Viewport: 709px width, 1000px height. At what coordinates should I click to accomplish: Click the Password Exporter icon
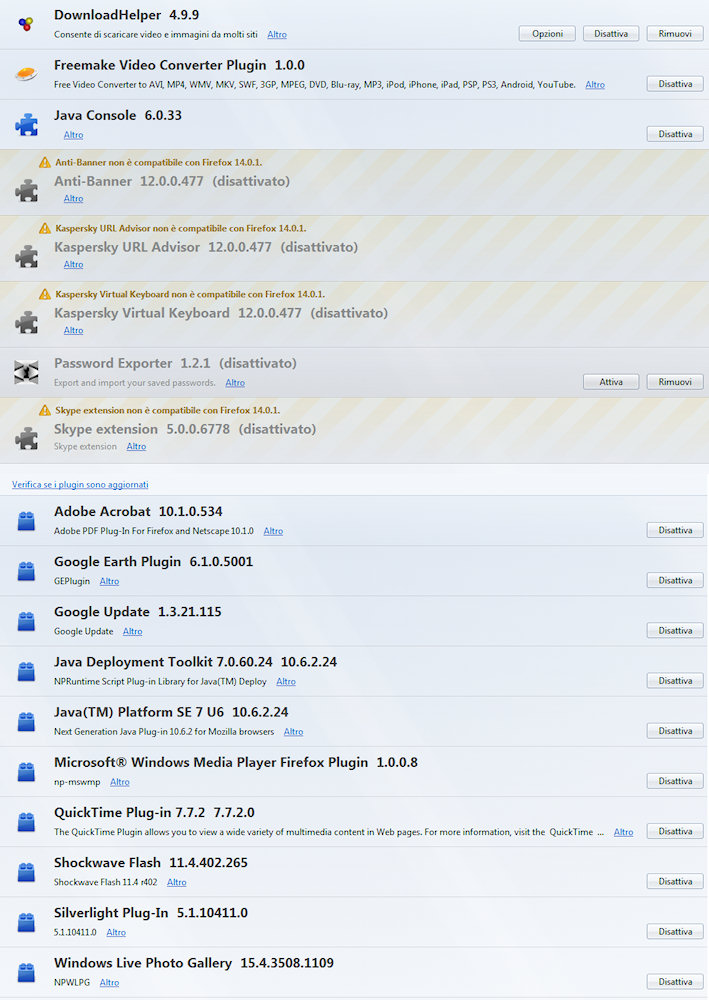[x=26, y=372]
